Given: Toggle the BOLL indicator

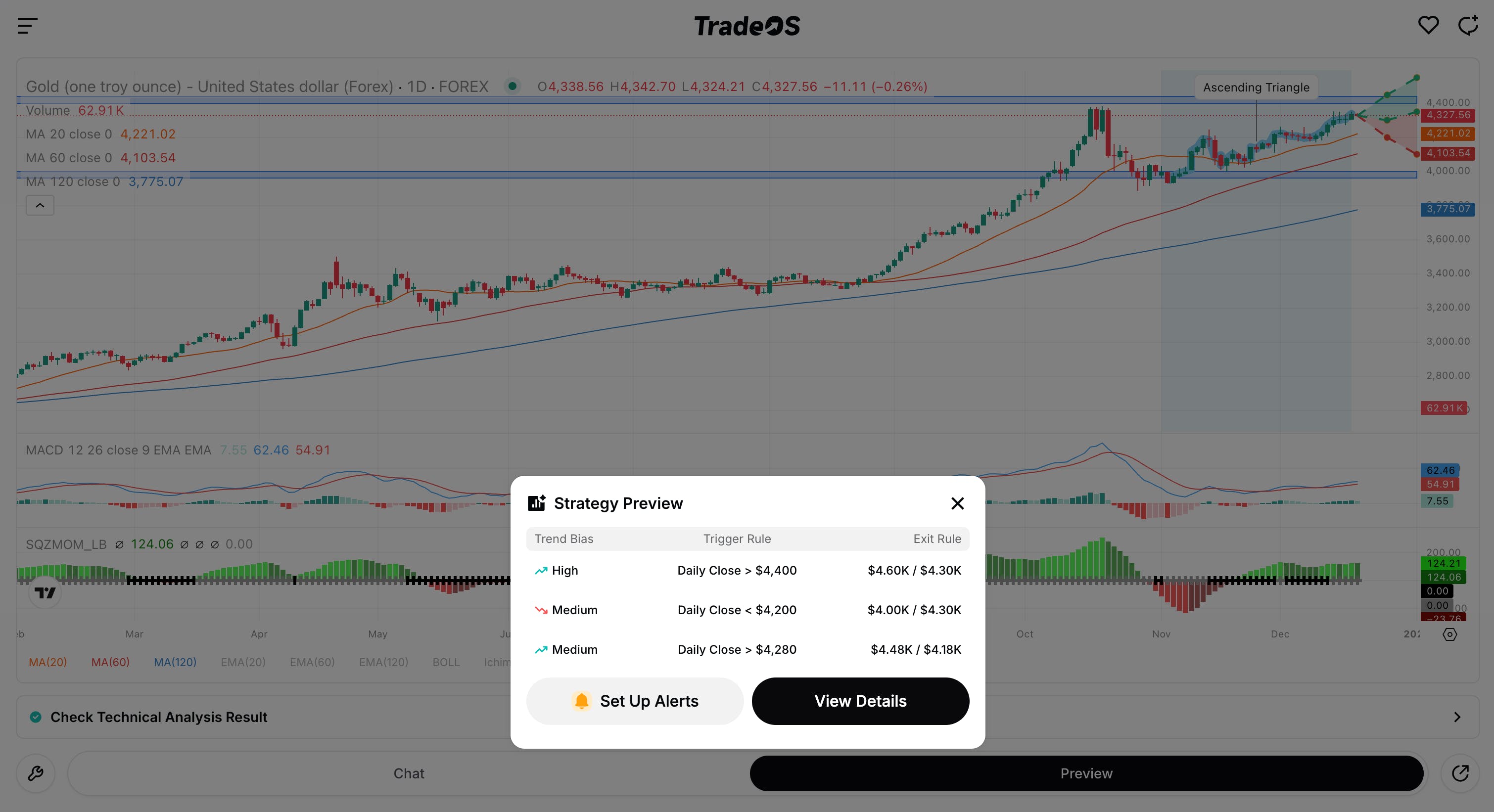Looking at the screenshot, I should click(x=445, y=662).
